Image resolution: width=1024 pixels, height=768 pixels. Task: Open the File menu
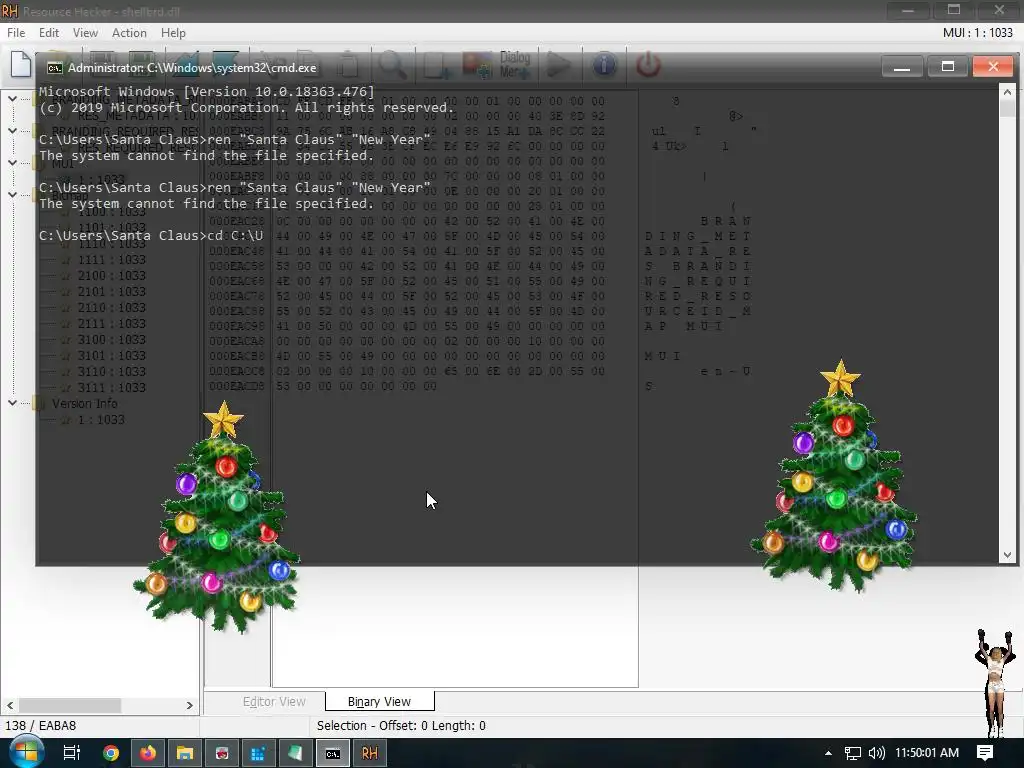click(16, 33)
